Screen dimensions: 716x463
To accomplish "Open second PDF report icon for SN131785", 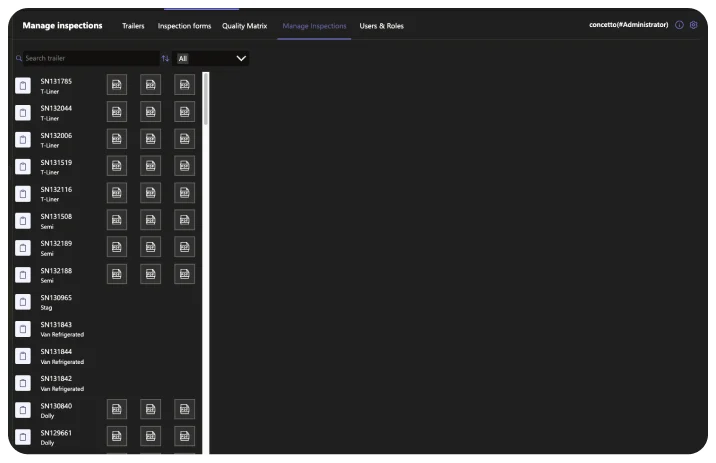I will click(x=150, y=84).
